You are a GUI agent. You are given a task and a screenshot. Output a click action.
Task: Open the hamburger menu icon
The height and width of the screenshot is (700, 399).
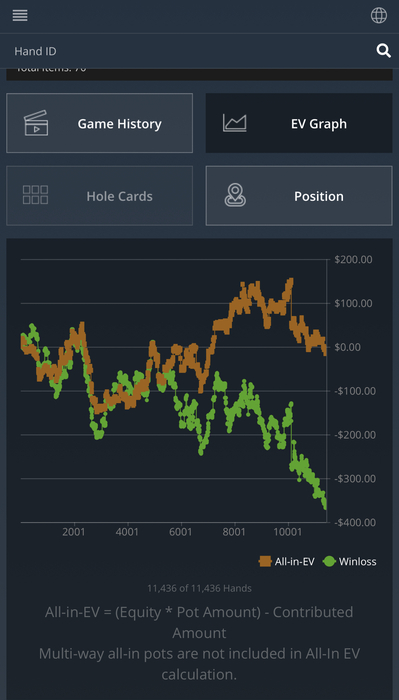click(x=20, y=16)
